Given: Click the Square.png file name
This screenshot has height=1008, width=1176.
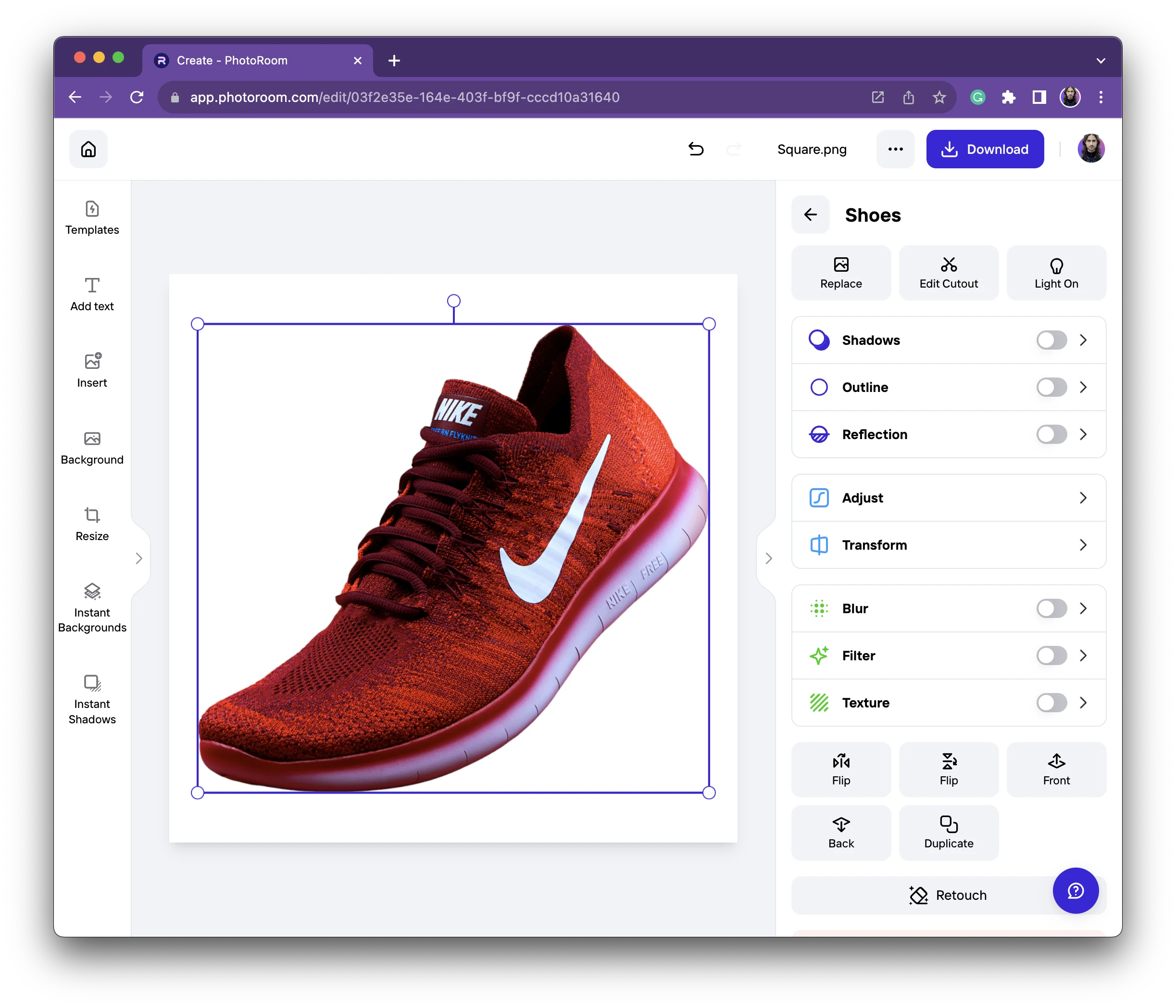Looking at the screenshot, I should (x=812, y=149).
